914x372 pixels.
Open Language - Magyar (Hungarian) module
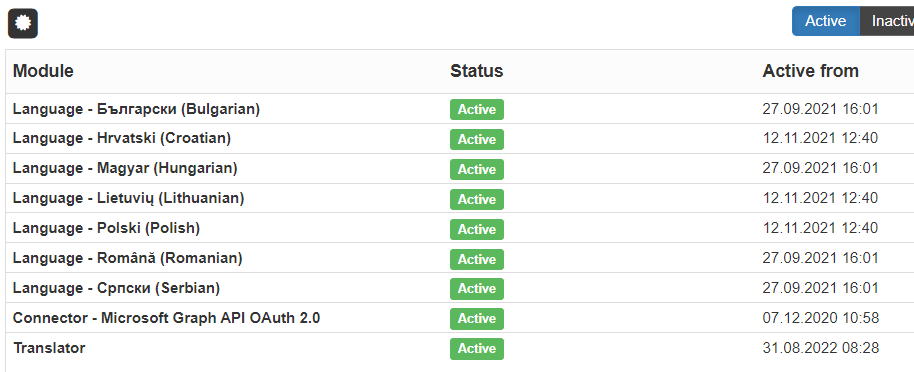(125, 169)
